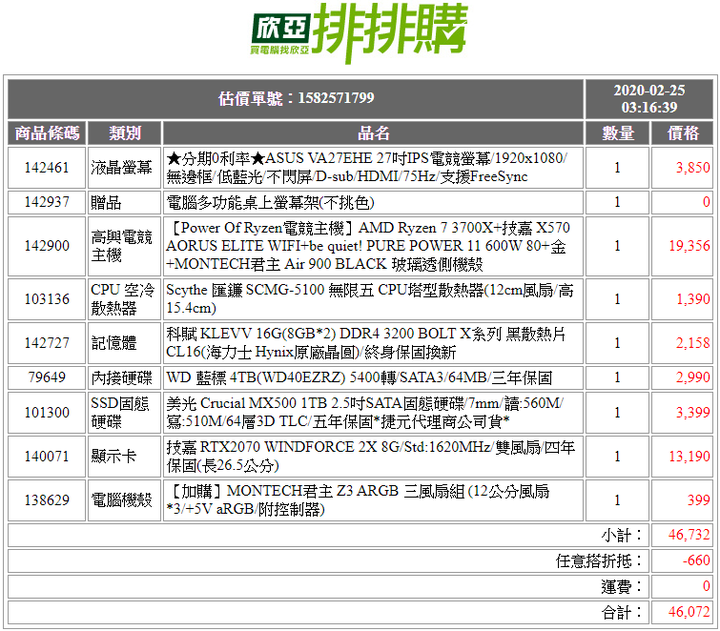
Task: Click price 3,399
Action: point(693,412)
